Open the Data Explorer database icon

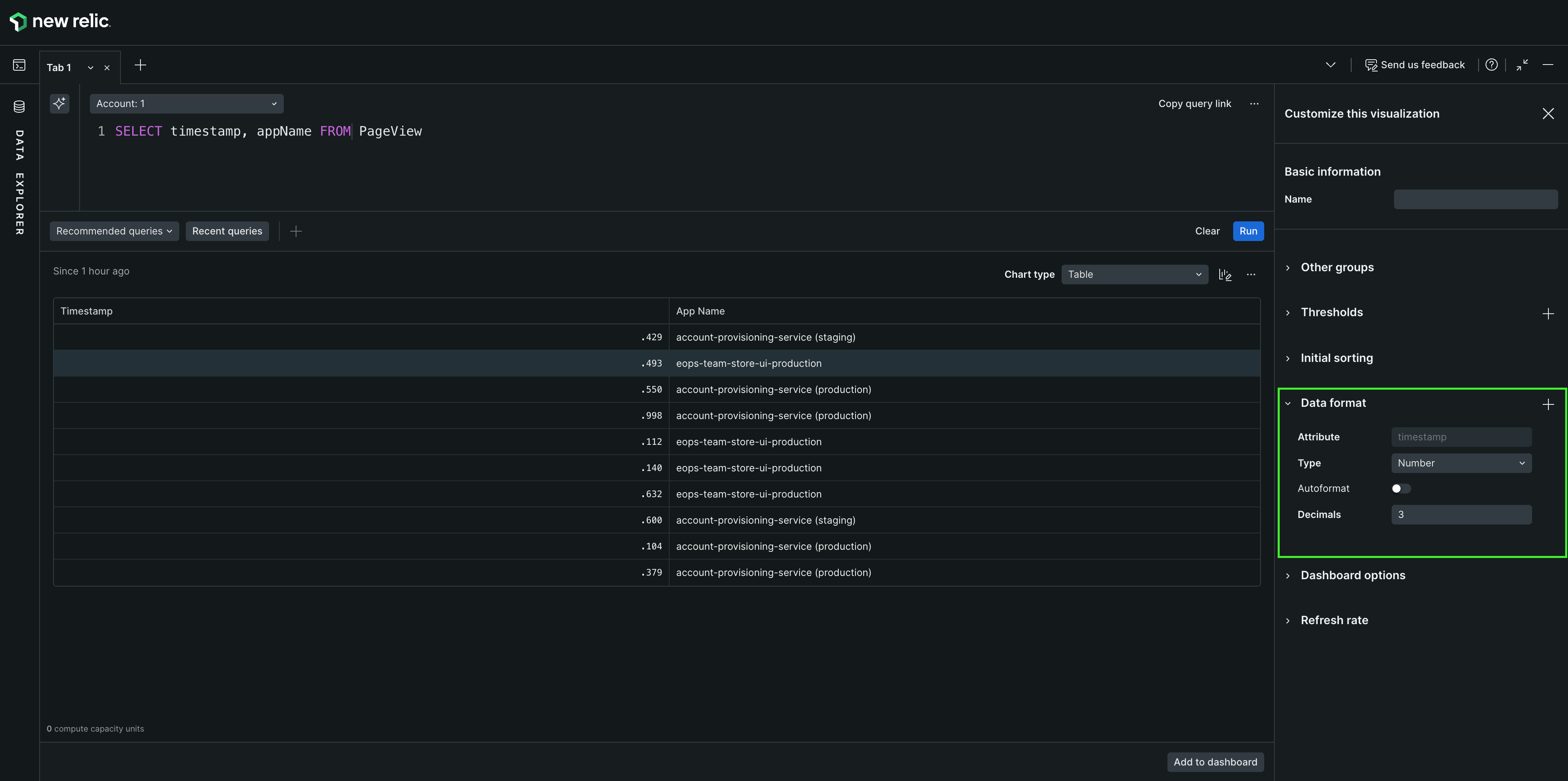(x=20, y=107)
